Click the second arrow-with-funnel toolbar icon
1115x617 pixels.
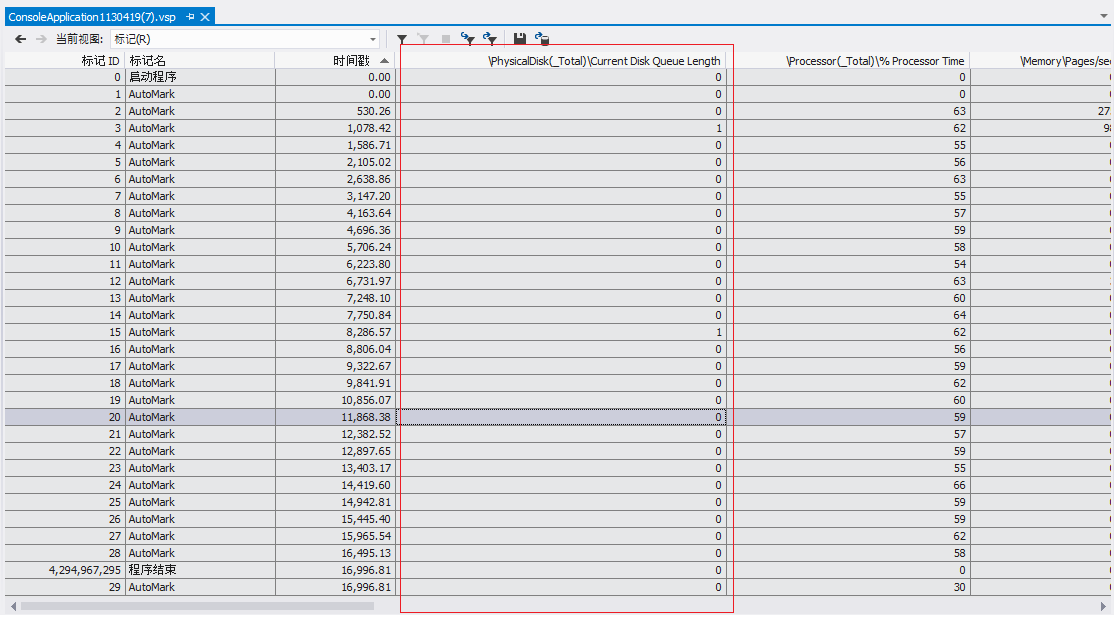tap(489, 39)
